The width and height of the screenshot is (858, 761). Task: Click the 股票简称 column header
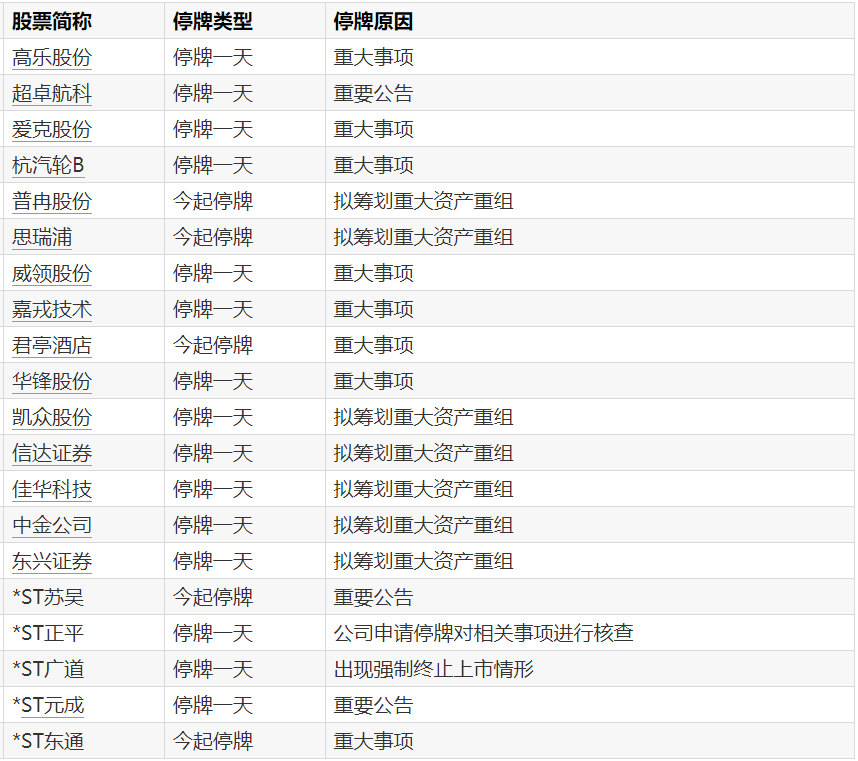click(51, 21)
